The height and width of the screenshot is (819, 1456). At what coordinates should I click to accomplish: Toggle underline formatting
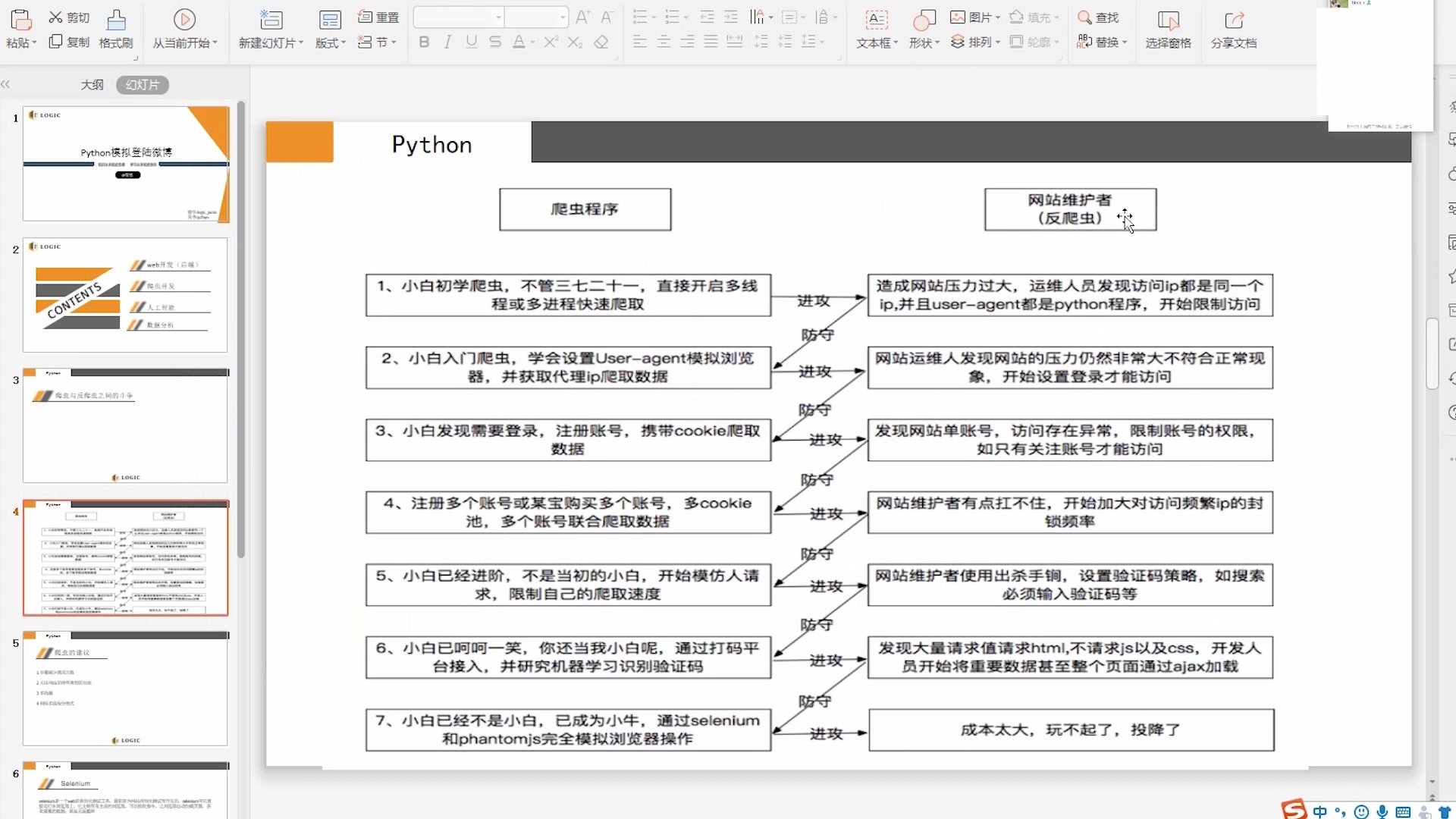coord(470,42)
